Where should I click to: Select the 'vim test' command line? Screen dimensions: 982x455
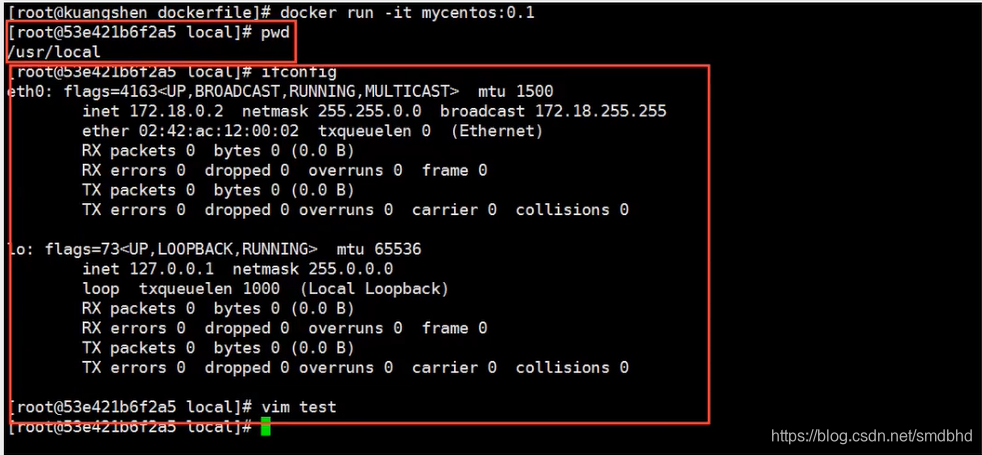173,407
